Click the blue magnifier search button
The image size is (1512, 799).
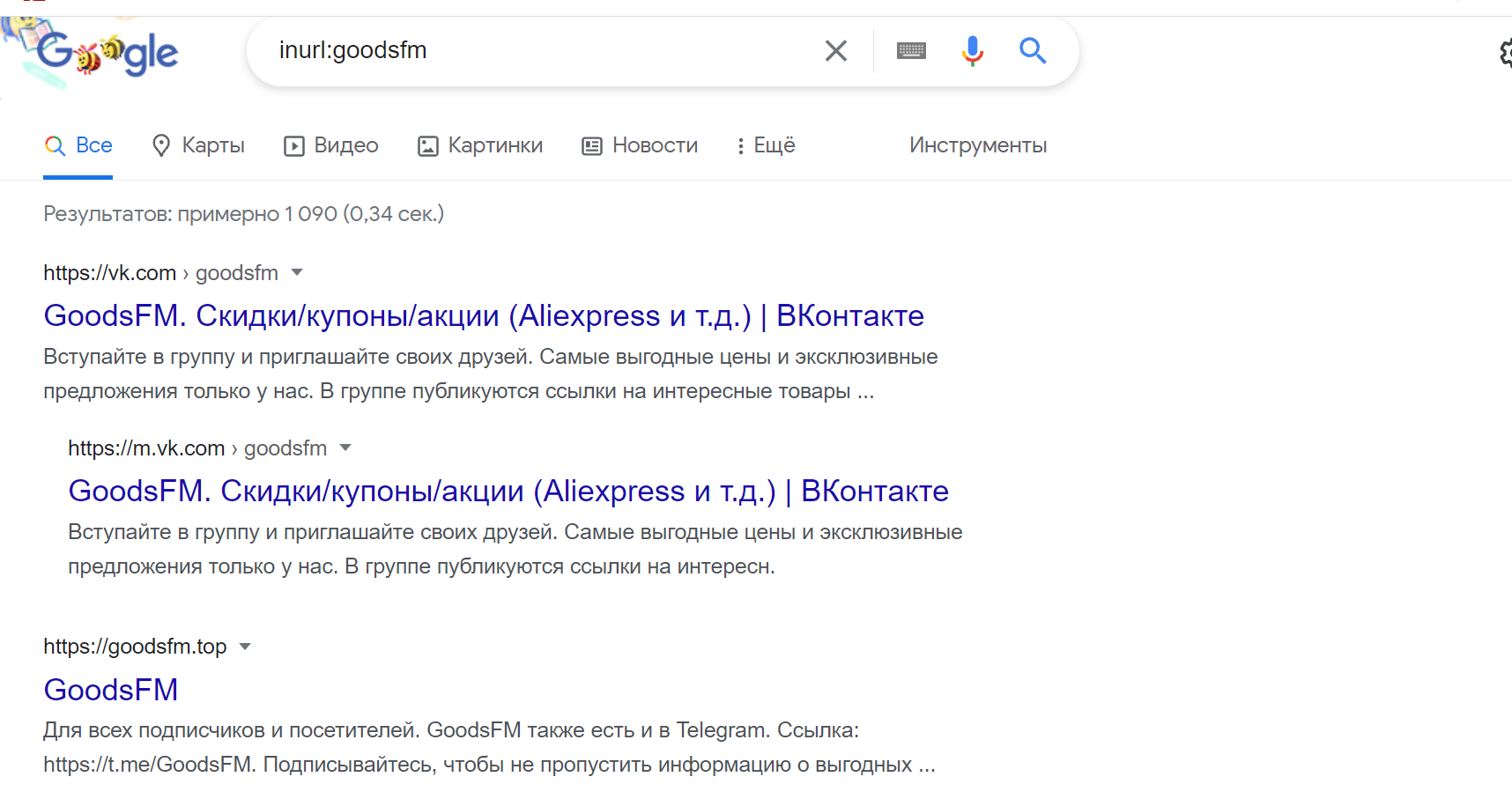coord(1033,51)
